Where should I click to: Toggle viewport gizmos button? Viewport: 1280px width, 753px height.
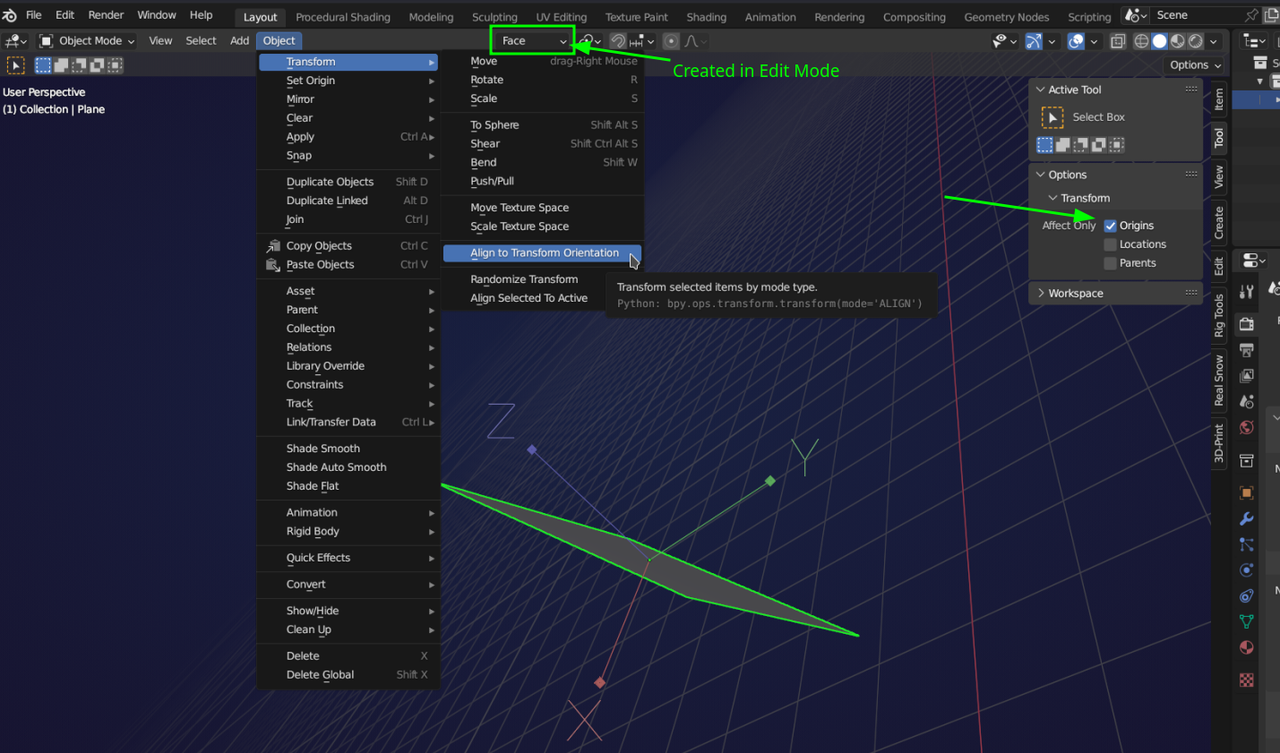1034,41
